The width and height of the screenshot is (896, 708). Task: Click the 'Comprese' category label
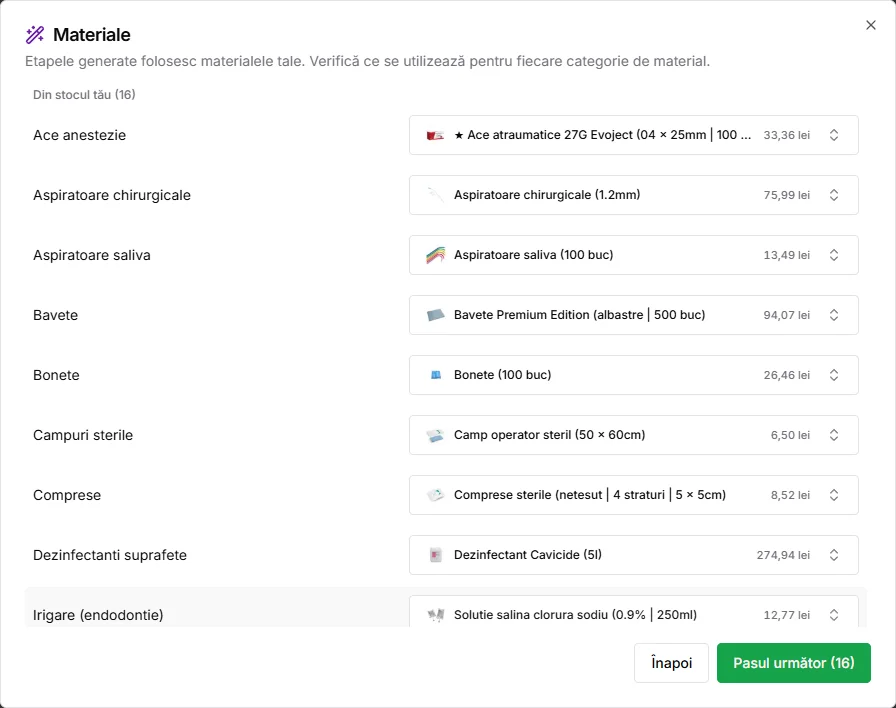67,495
